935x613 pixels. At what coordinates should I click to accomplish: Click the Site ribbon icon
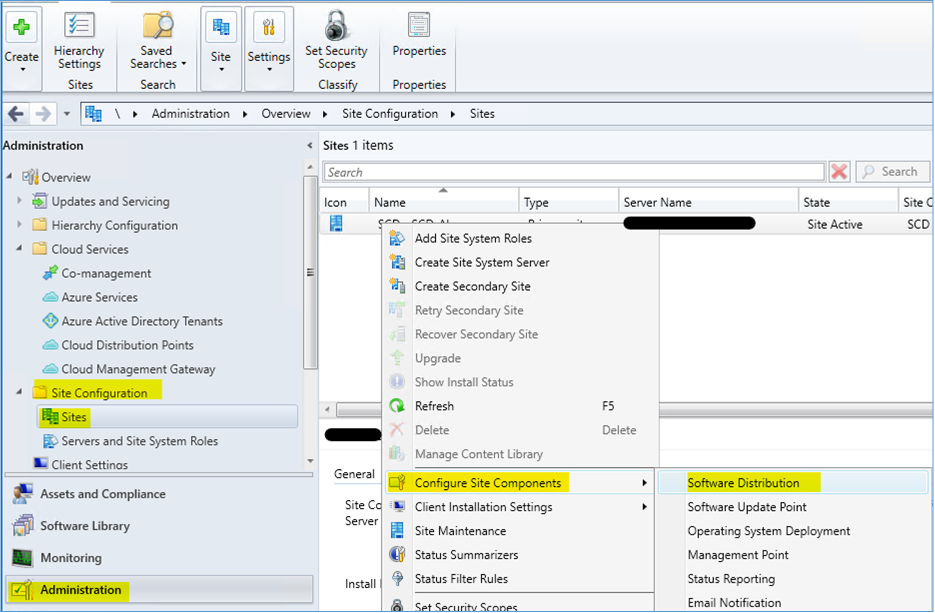click(221, 27)
